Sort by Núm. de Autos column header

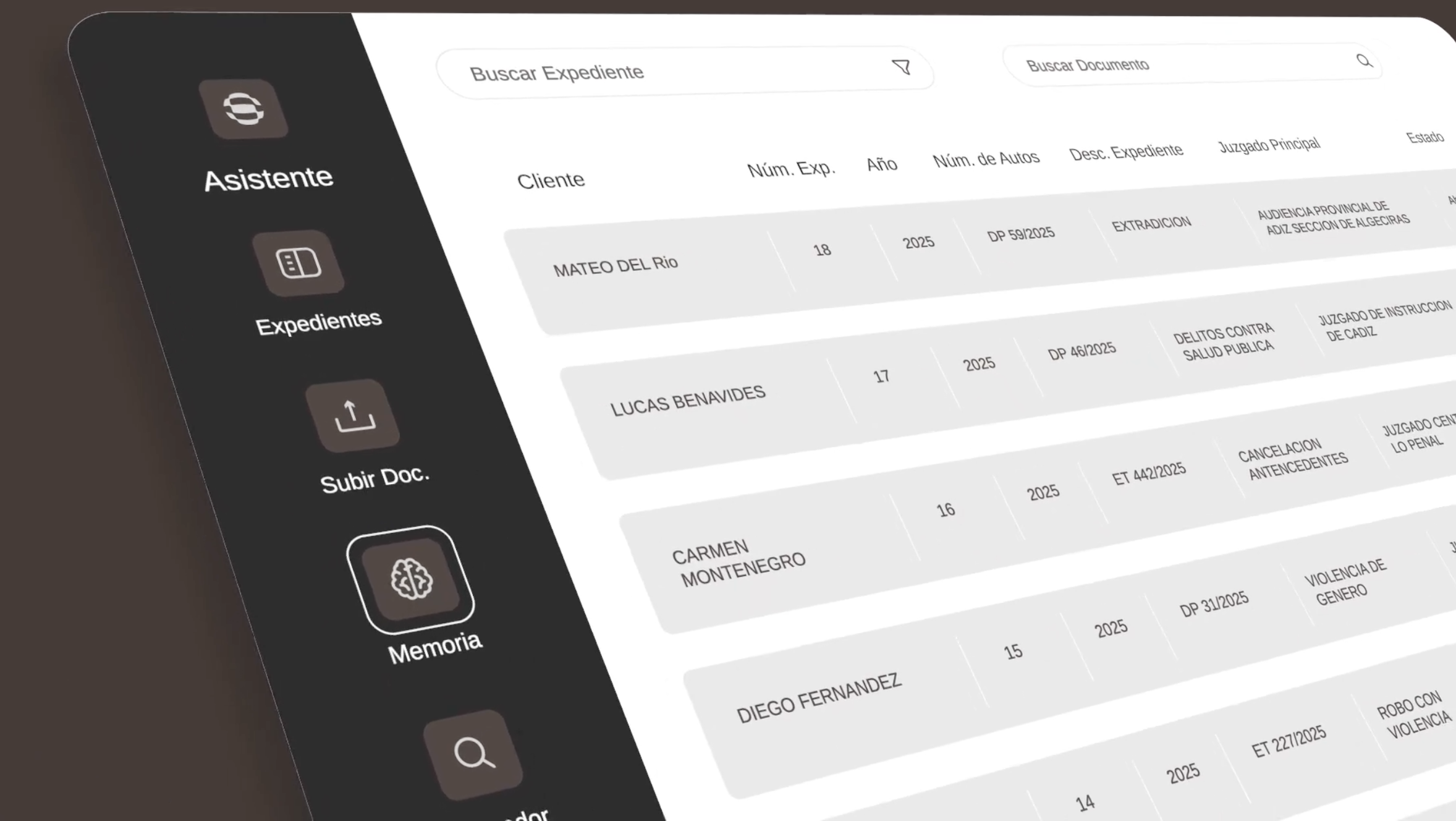(x=986, y=159)
